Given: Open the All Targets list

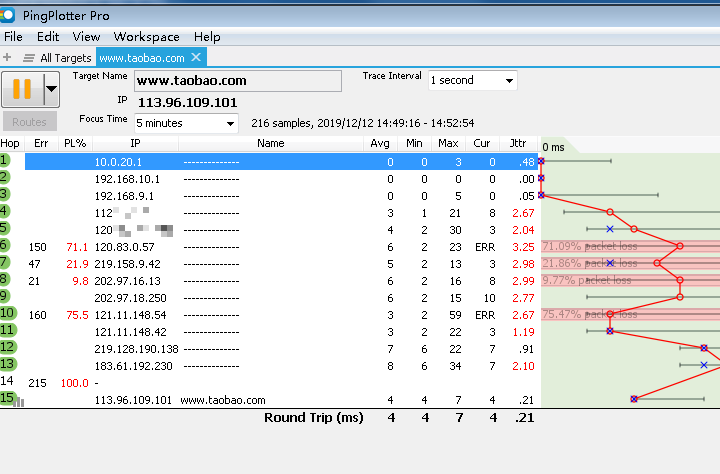Looking at the screenshot, I should [x=57, y=58].
